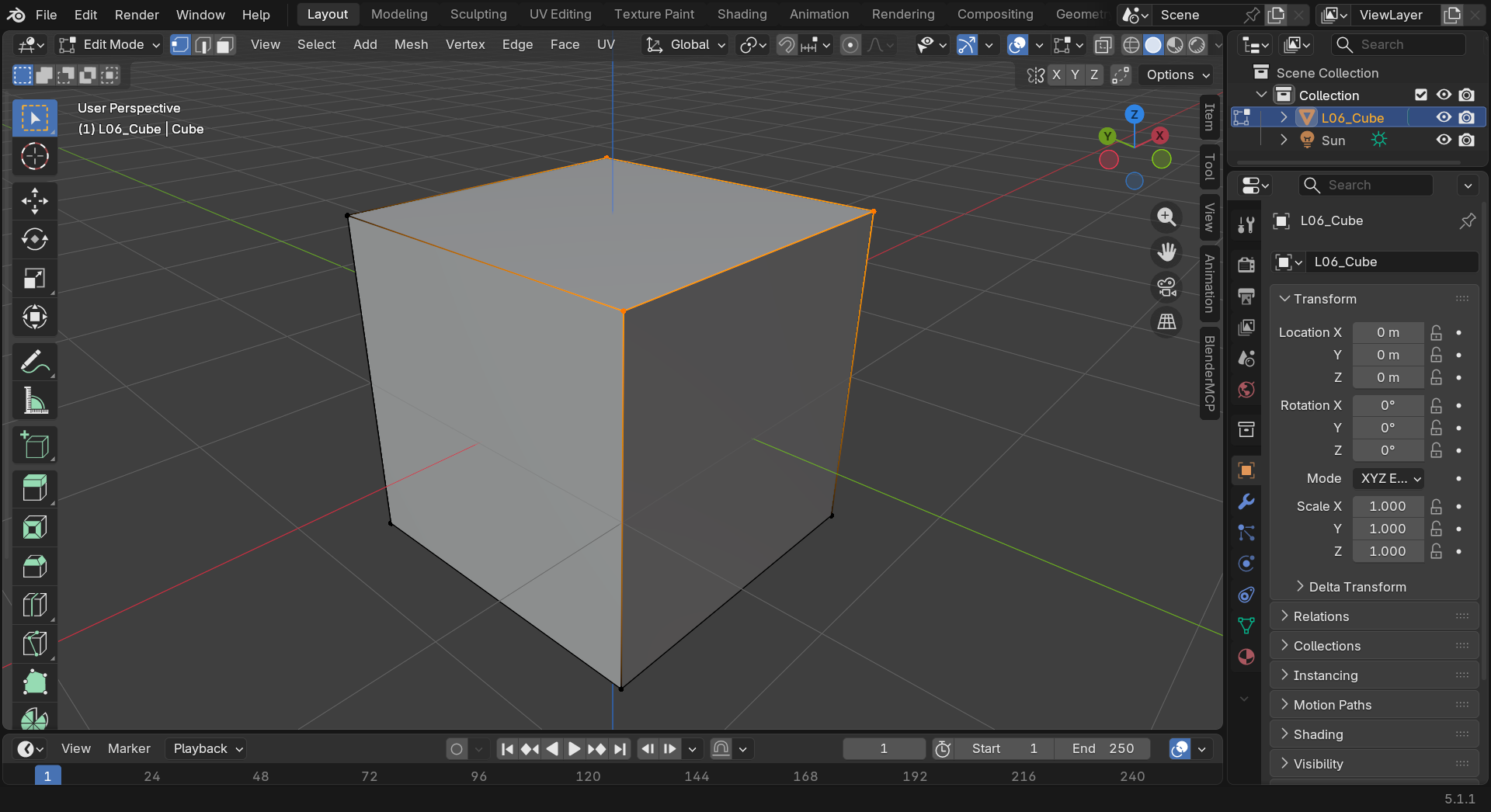Activate the Rotate tool
The height and width of the screenshot is (812, 1491).
point(35,239)
